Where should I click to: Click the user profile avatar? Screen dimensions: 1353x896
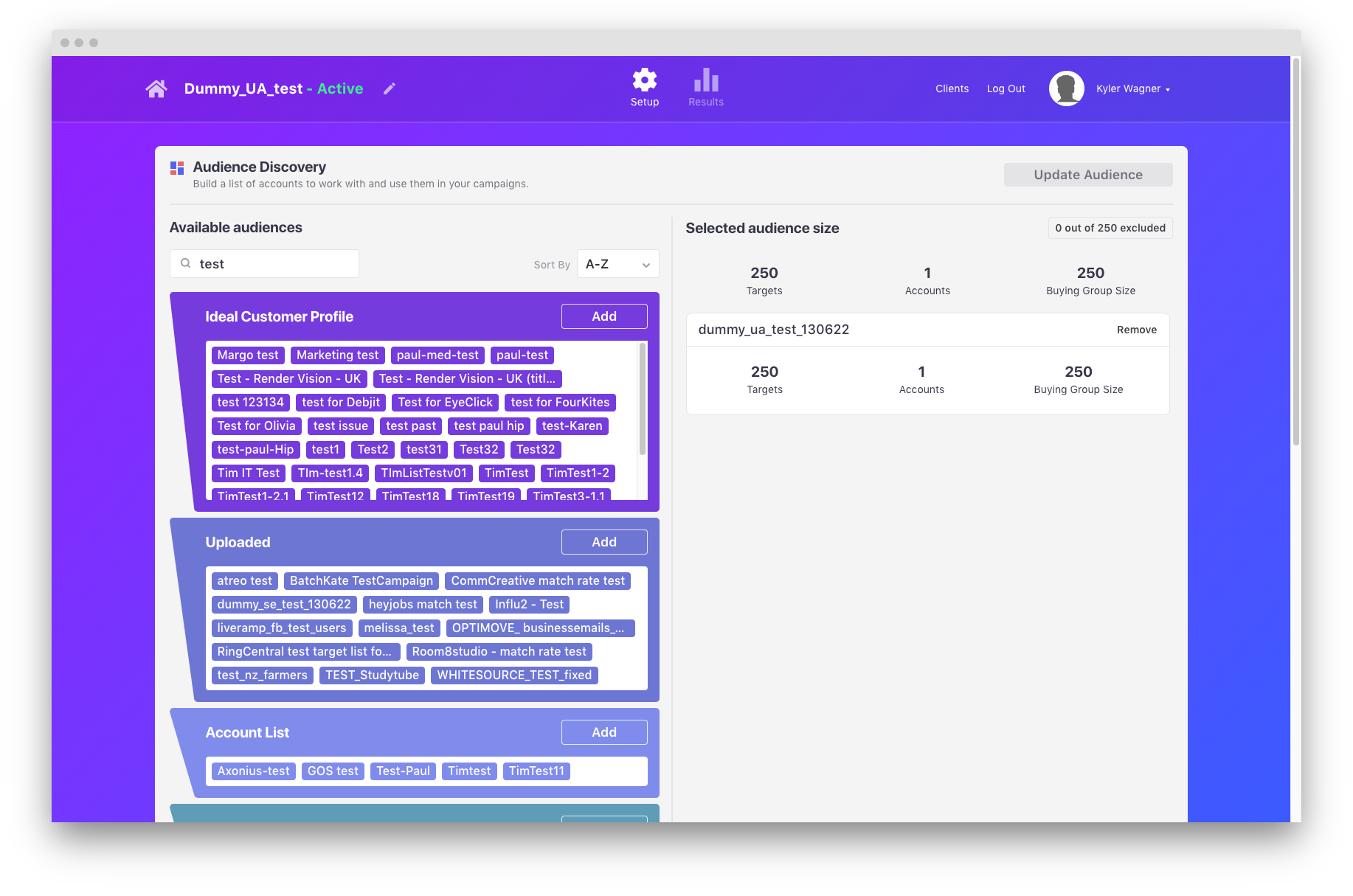1066,88
